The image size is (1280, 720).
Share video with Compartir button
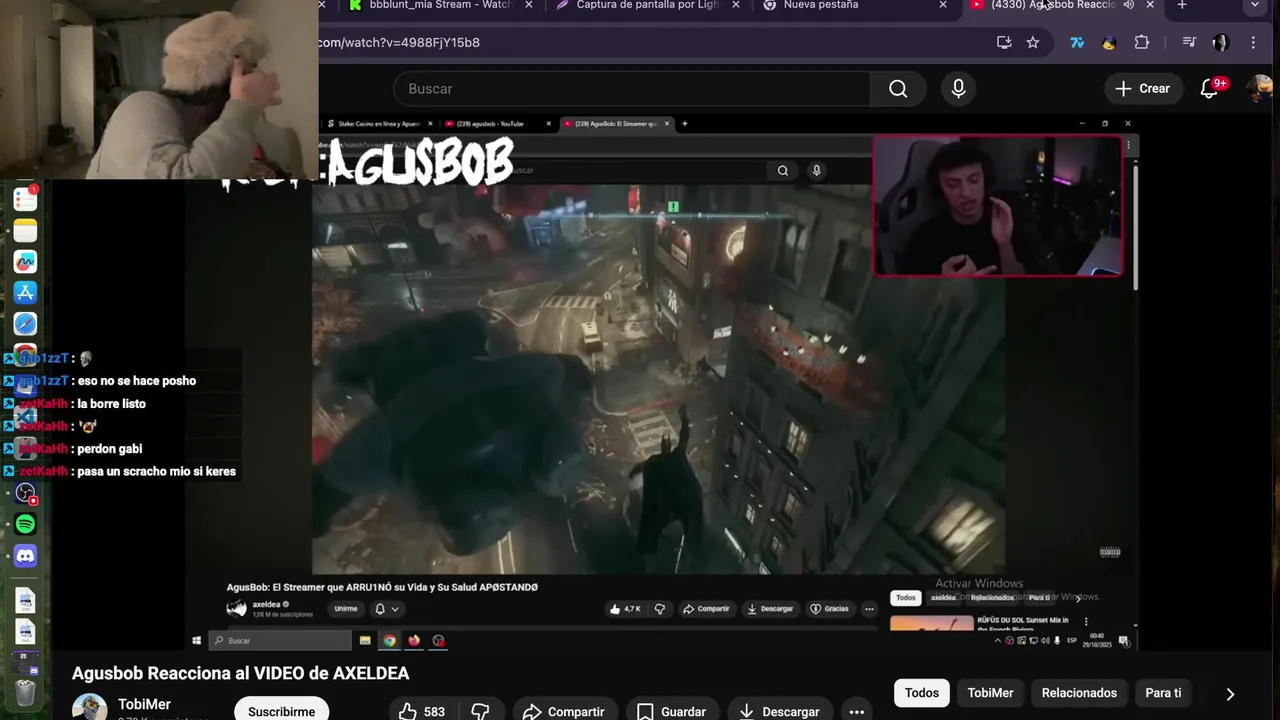click(x=564, y=711)
